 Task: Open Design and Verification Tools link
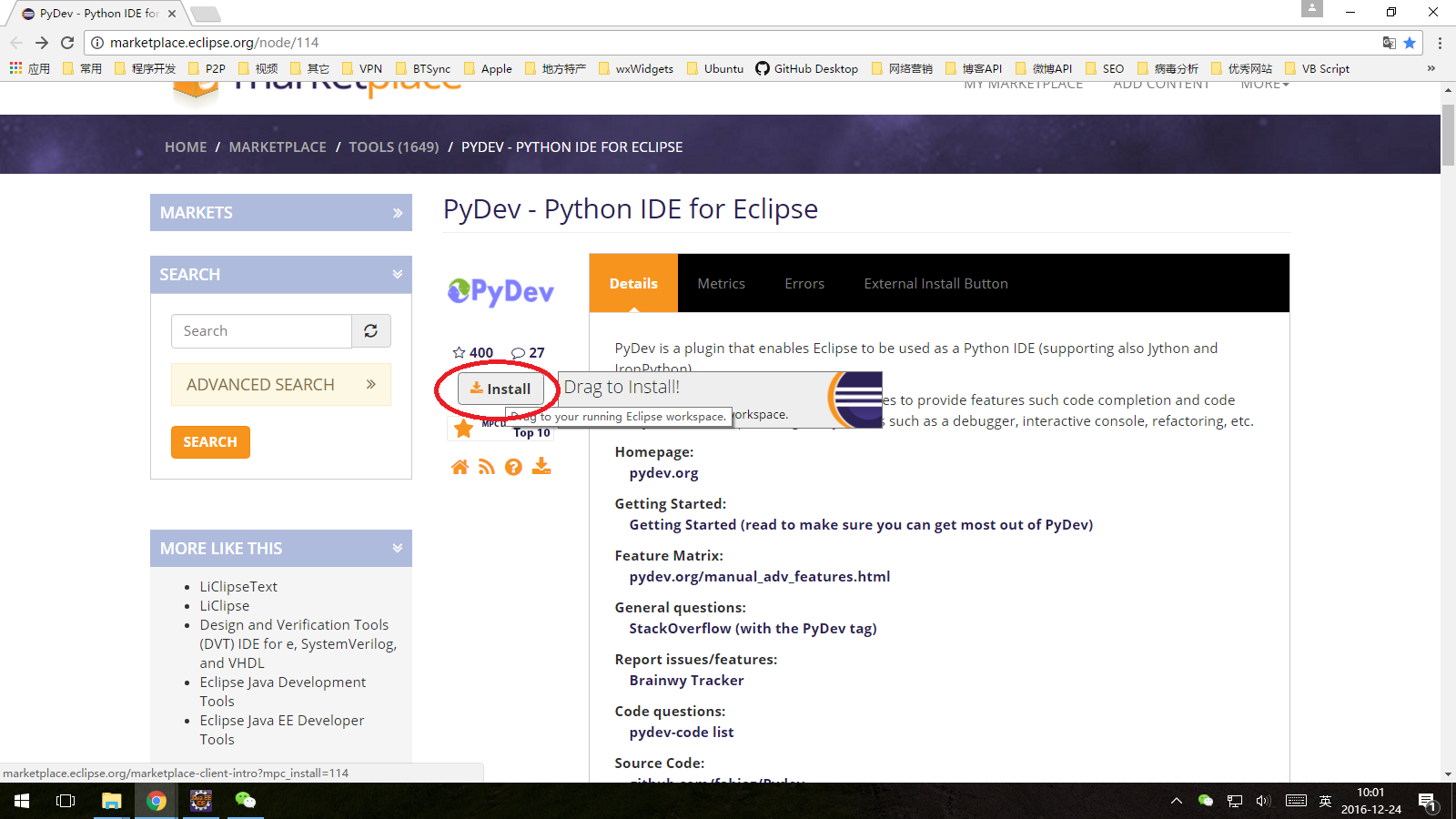[x=298, y=644]
